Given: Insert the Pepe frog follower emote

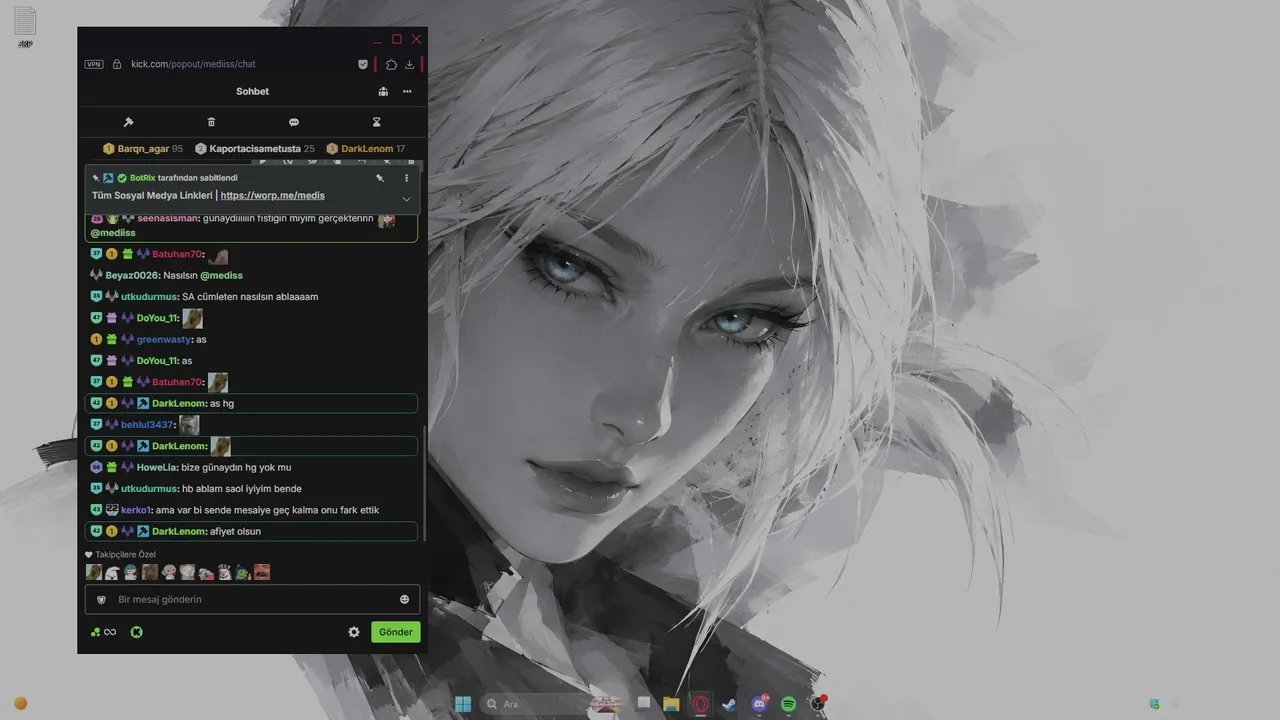Looking at the screenshot, I should pyautogui.click(x=243, y=572).
